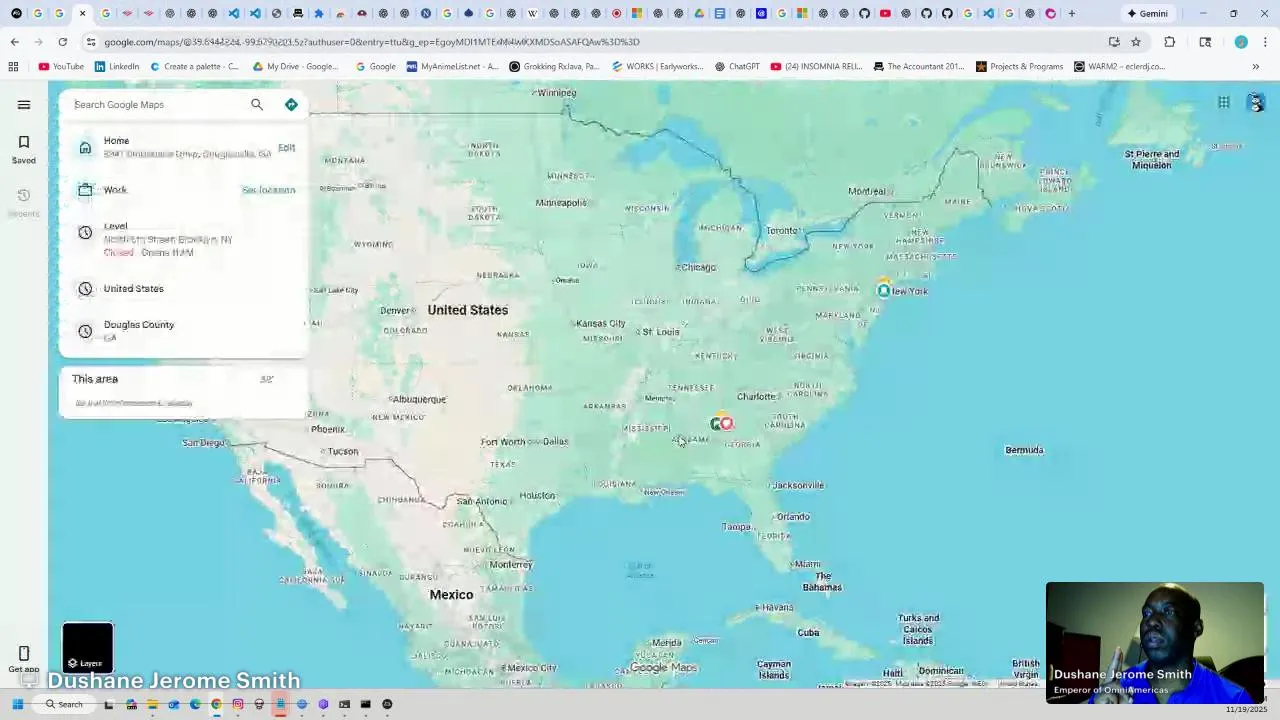Choose Douglas County from recent searches

pyautogui.click(x=183, y=331)
